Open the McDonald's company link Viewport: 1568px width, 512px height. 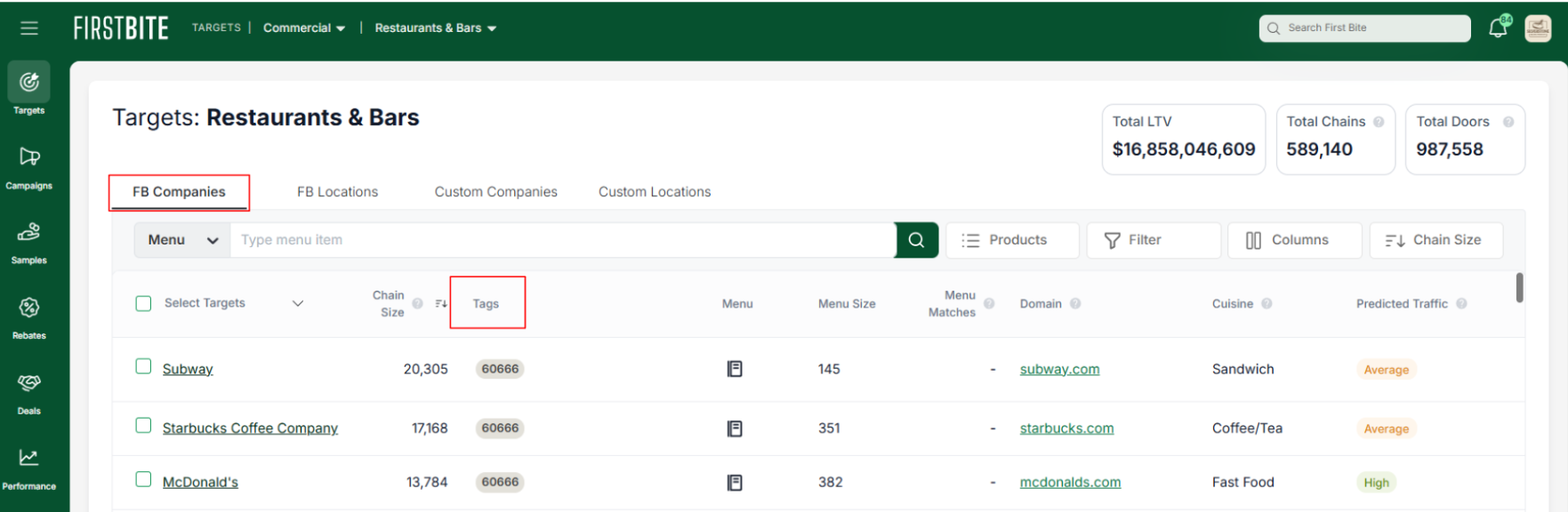tap(200, 483)
